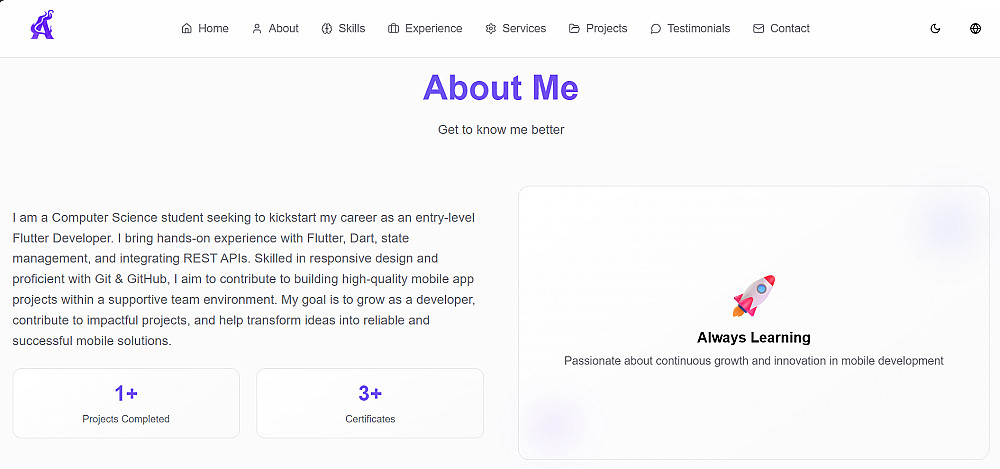
Task: Toggle dark mode with moon icon
Action: click(935, 29)
